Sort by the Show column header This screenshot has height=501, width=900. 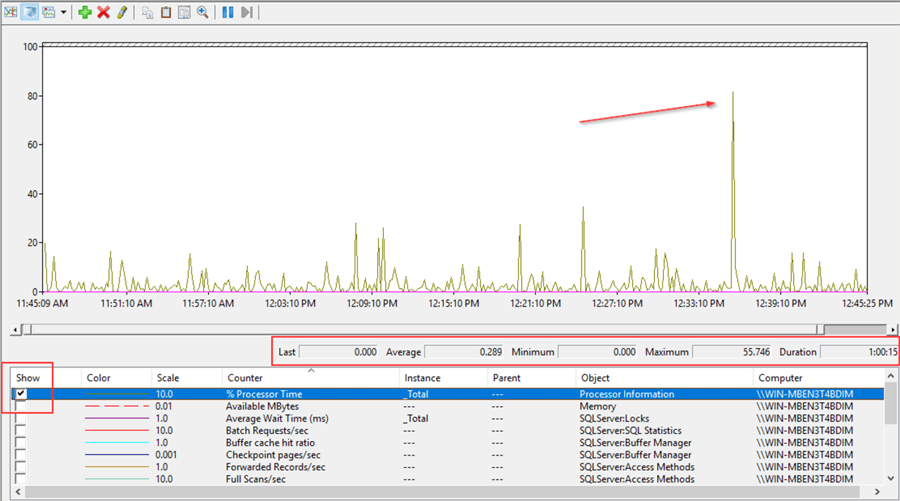[x=46, y=378]
